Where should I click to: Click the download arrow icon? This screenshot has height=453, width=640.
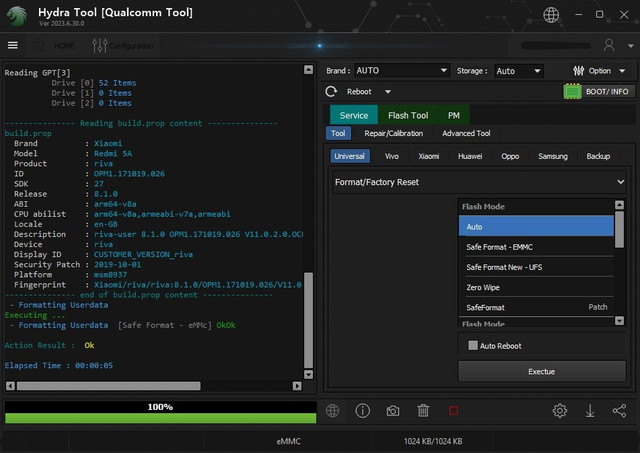590,411
